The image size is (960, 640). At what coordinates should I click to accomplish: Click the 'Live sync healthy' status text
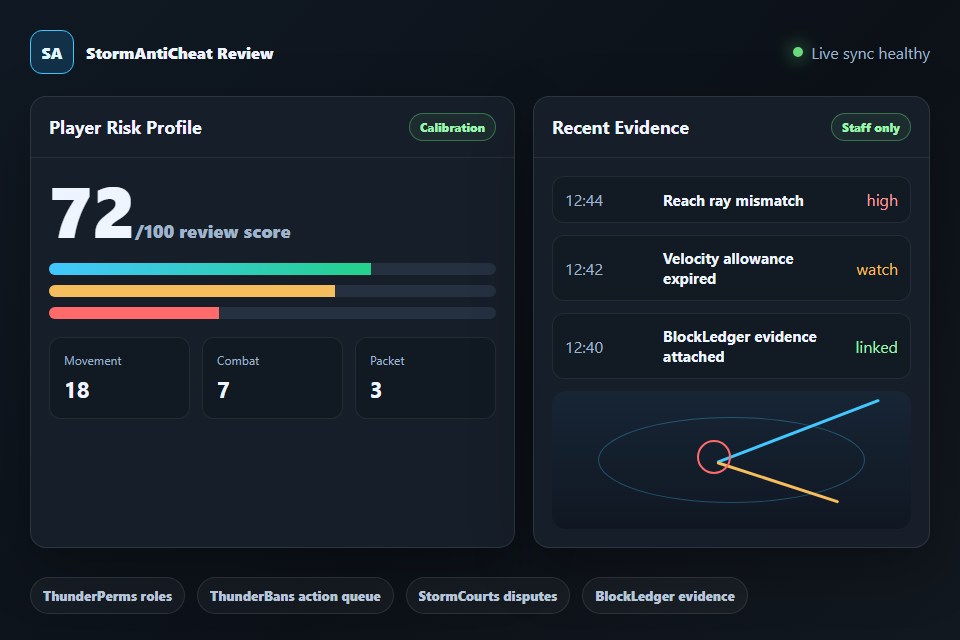(x=870, y=53)
